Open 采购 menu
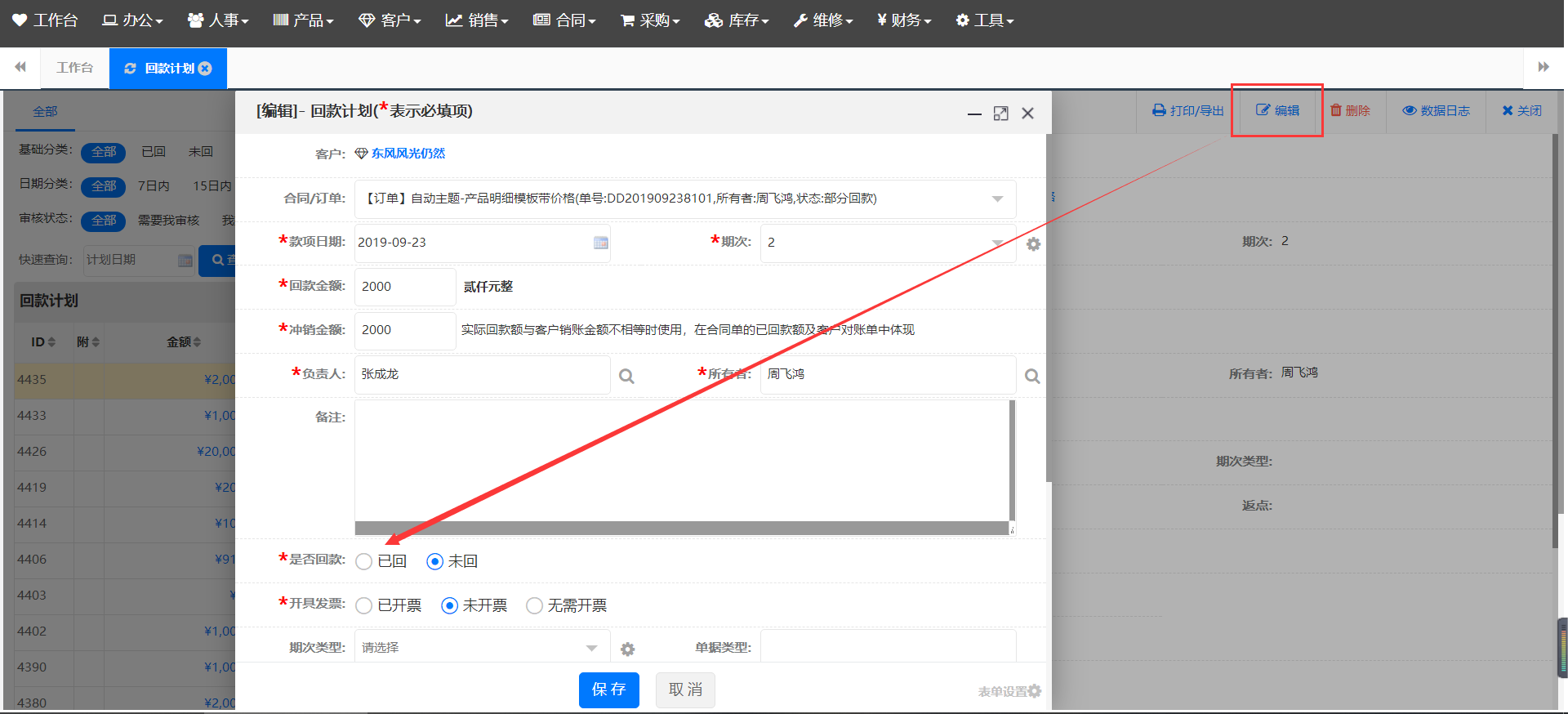Screen dimensions: 1568x714 tap(650, 20)
